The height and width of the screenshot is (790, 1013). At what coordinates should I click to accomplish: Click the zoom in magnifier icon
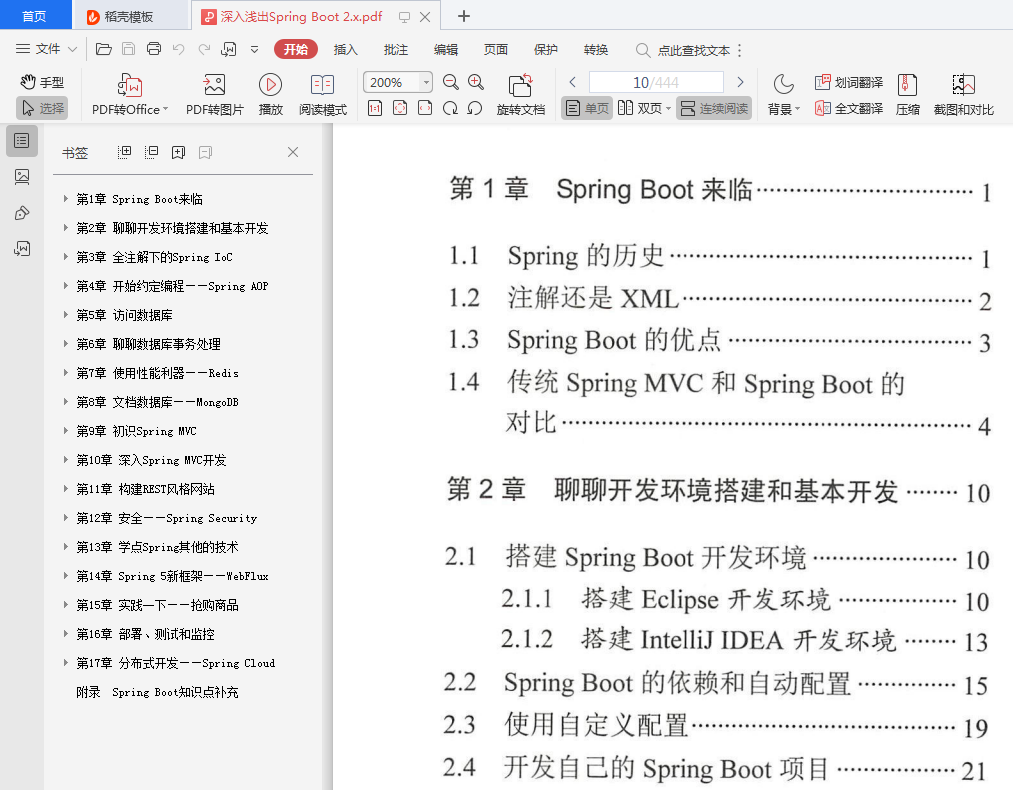pos(476,82)
